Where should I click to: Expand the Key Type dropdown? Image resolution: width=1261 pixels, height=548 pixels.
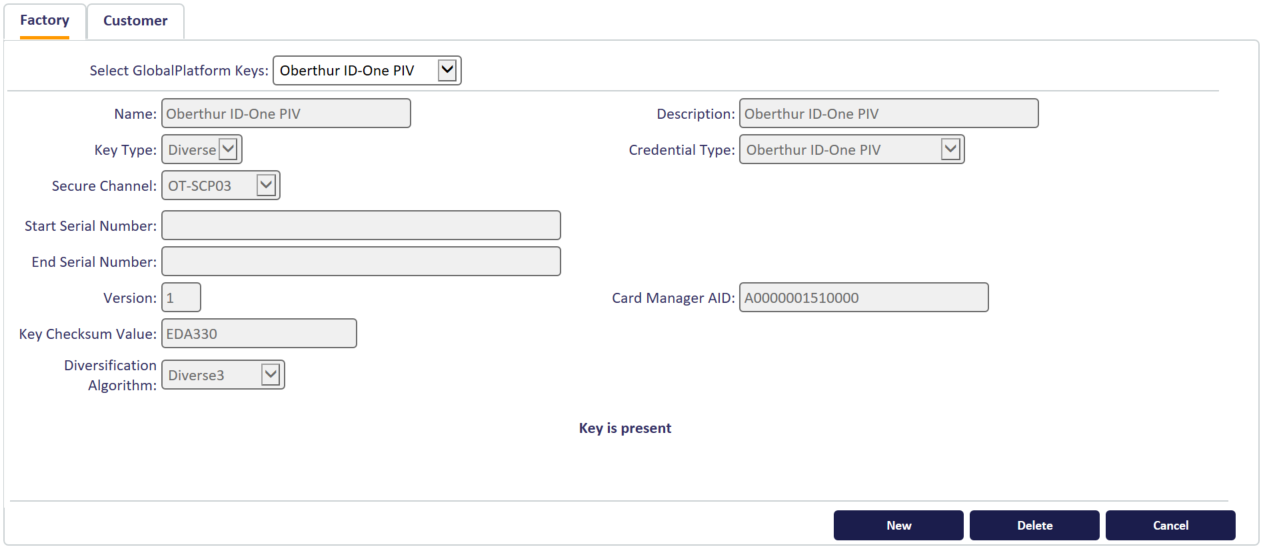pos(201,150)
